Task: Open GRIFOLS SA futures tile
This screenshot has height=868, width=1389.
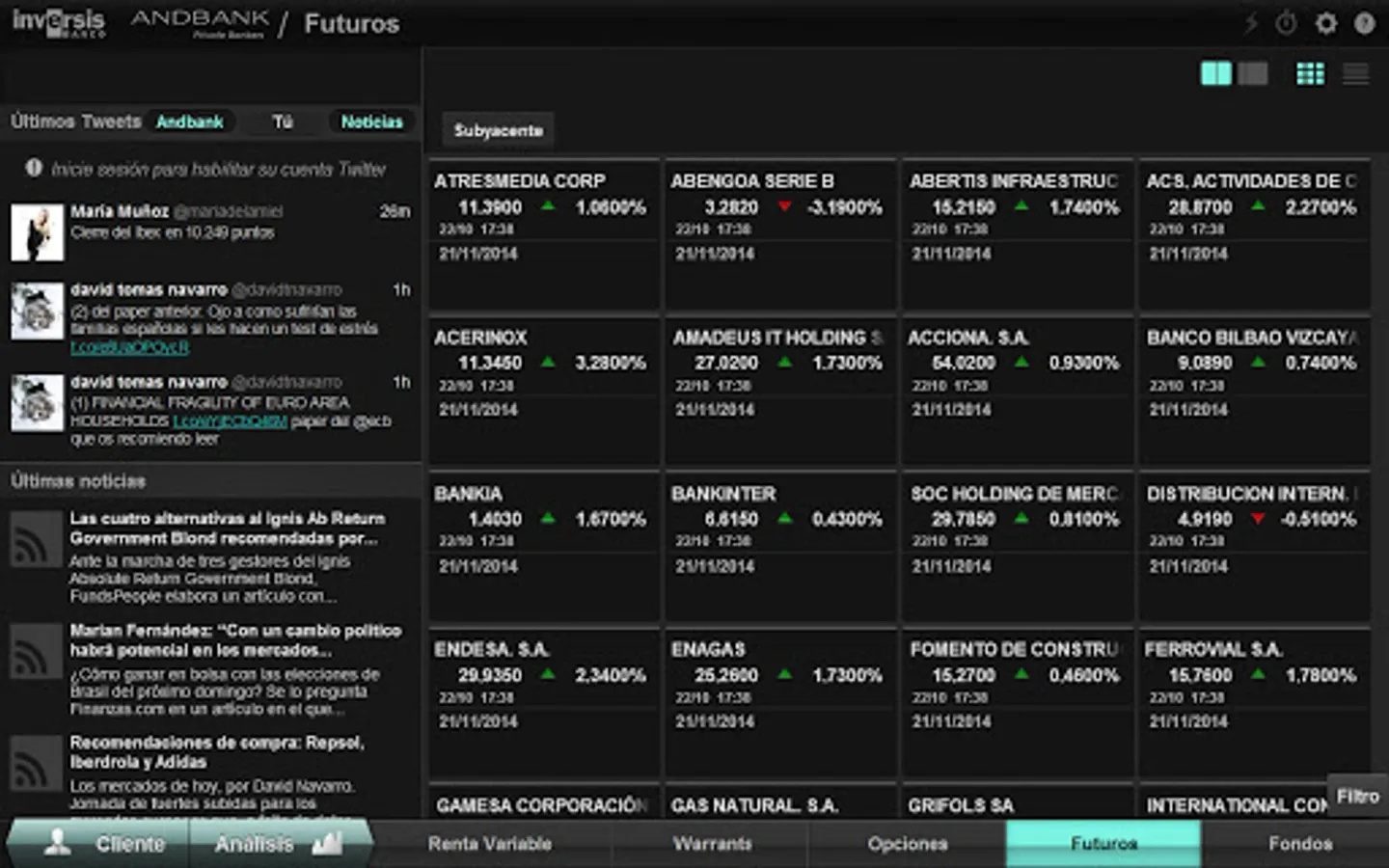Action: point(1017,802)
